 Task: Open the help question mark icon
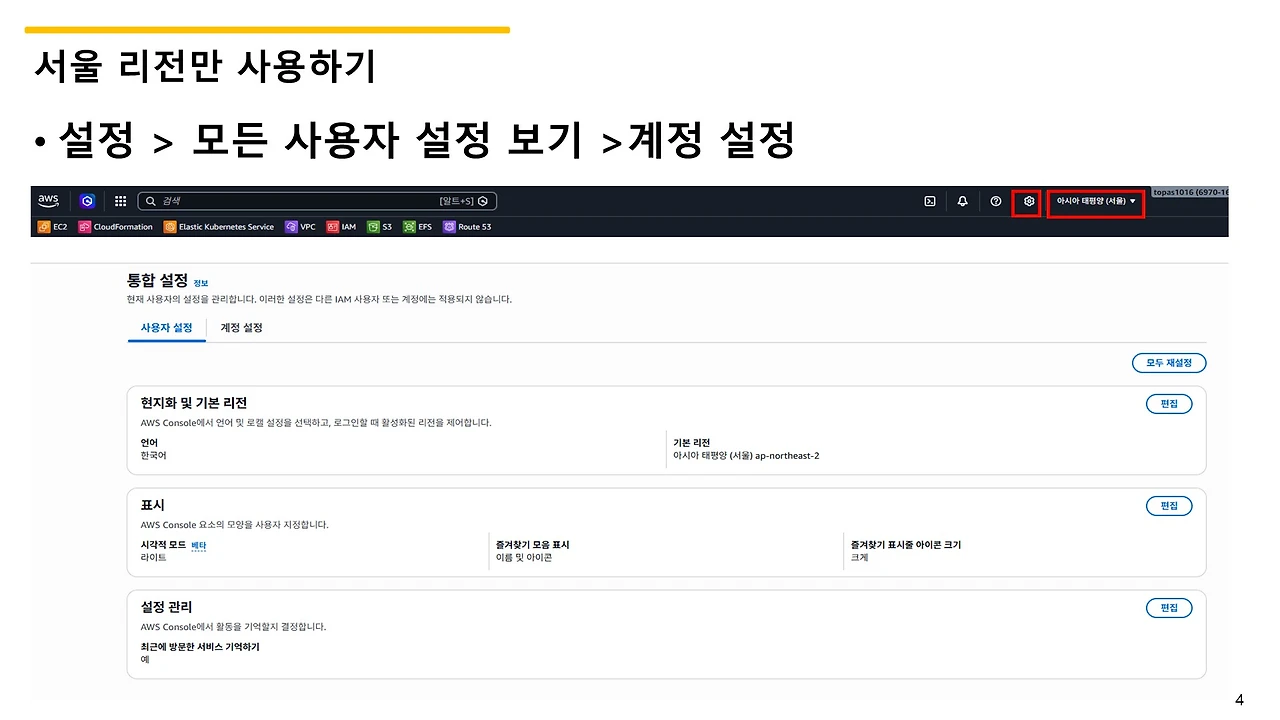point(995,201)
